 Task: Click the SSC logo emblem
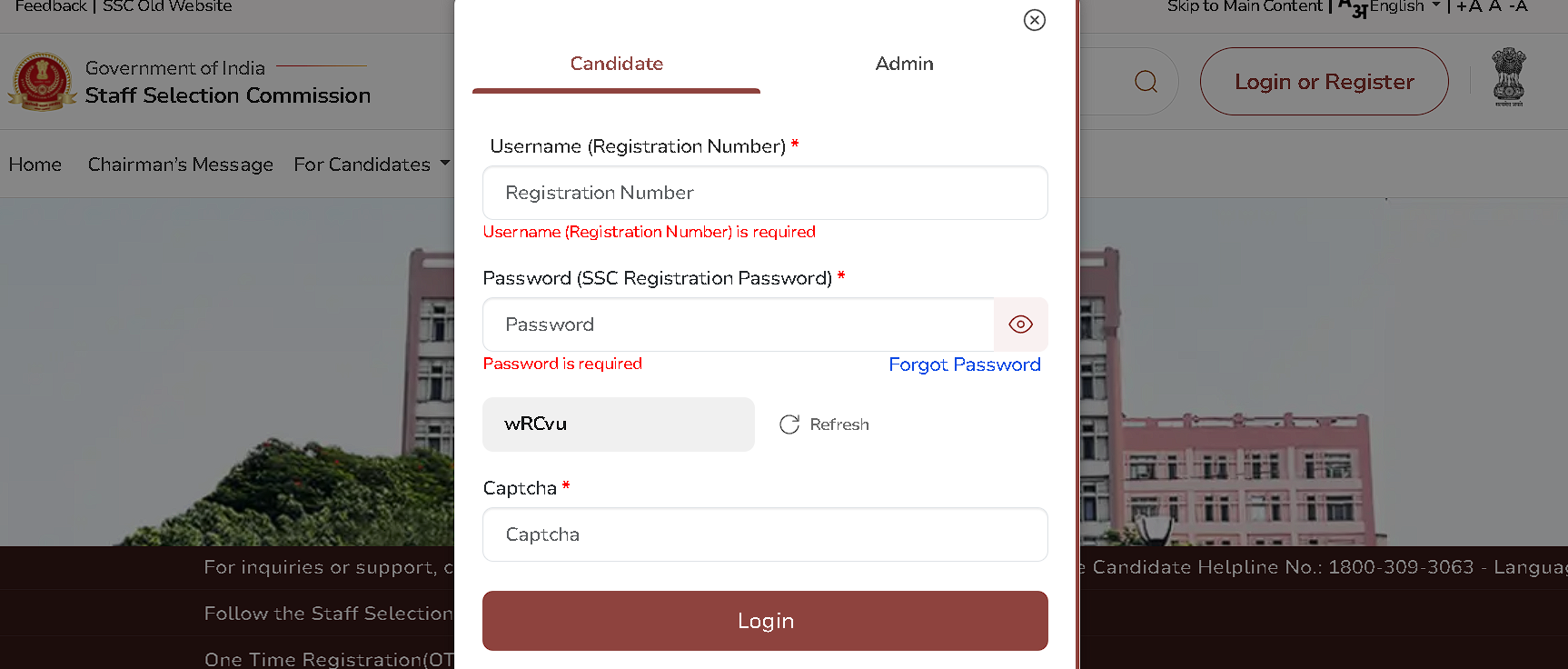pyautogui.click(x=42, y=81)
